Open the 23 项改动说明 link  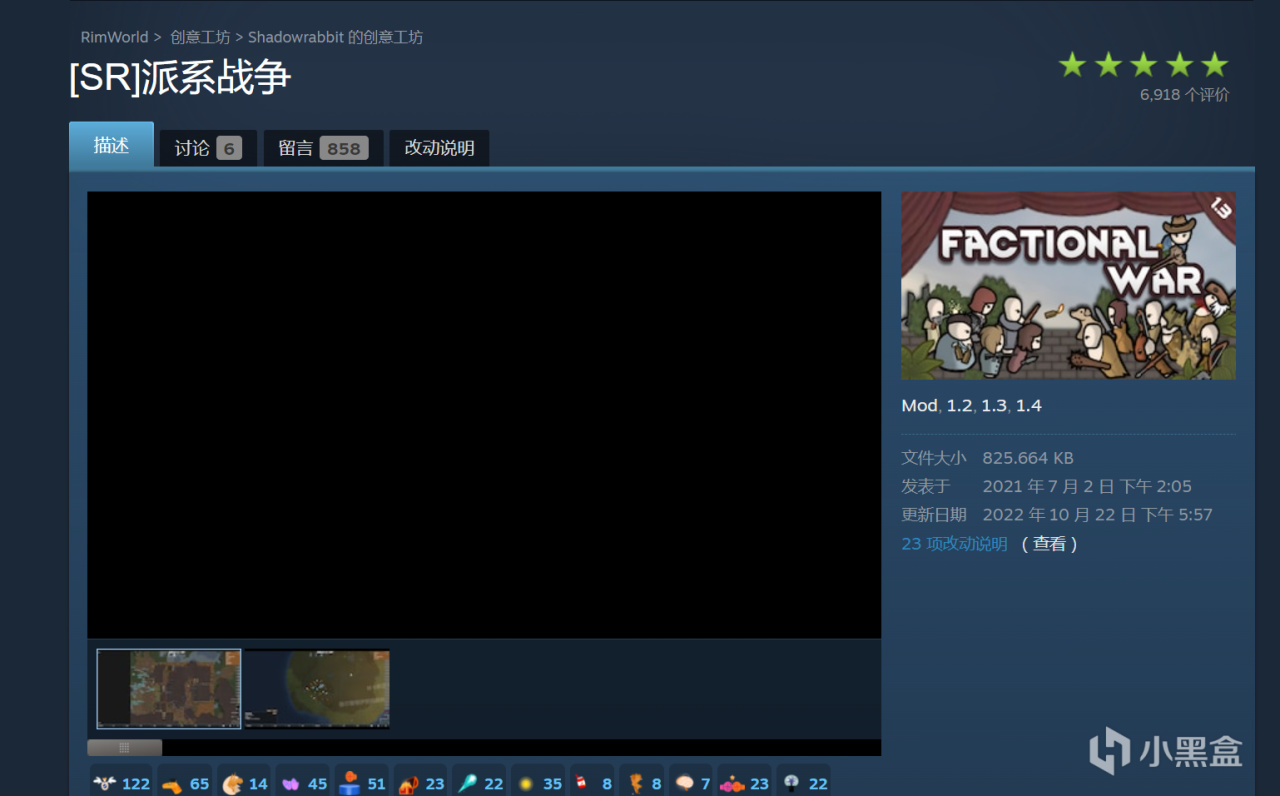pyautogui.click(x=954, y=544)
